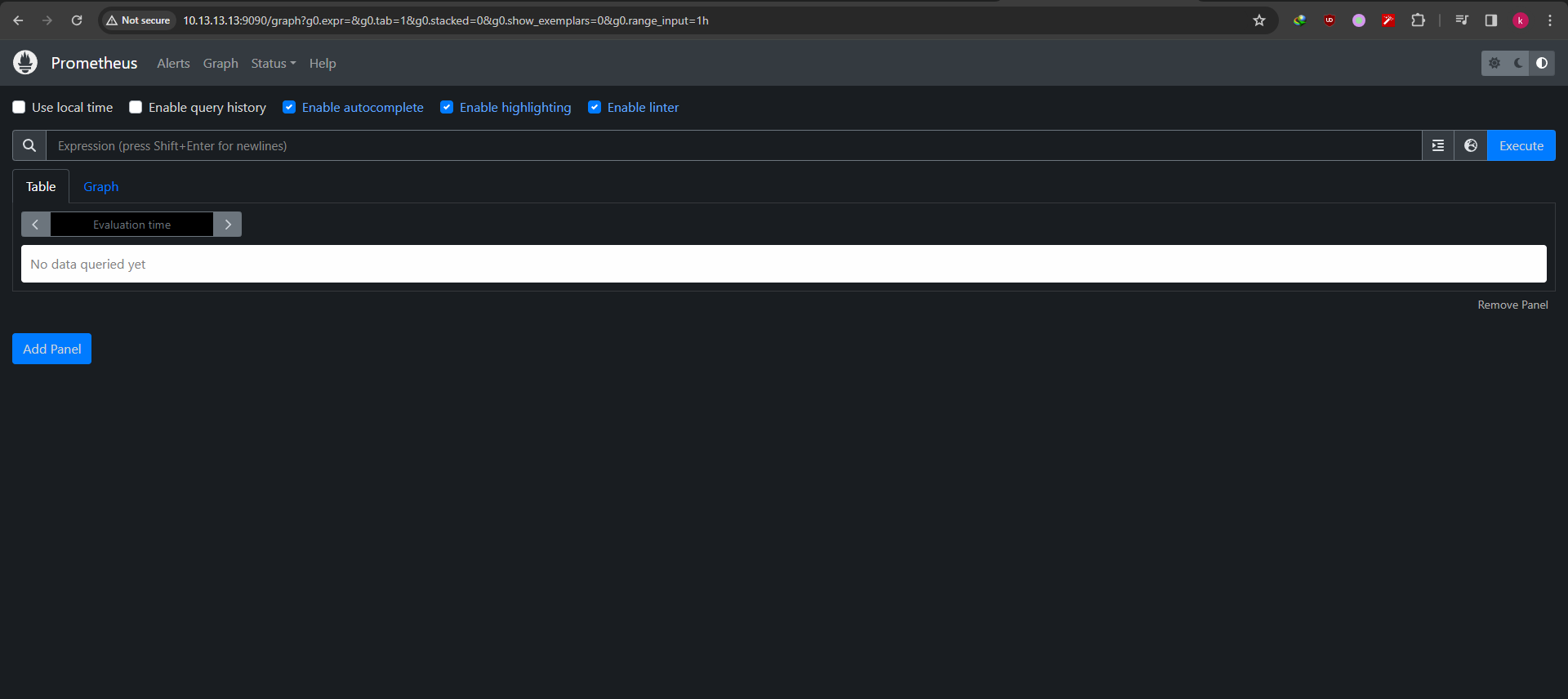Click the Prometheus flame logo

25,63
